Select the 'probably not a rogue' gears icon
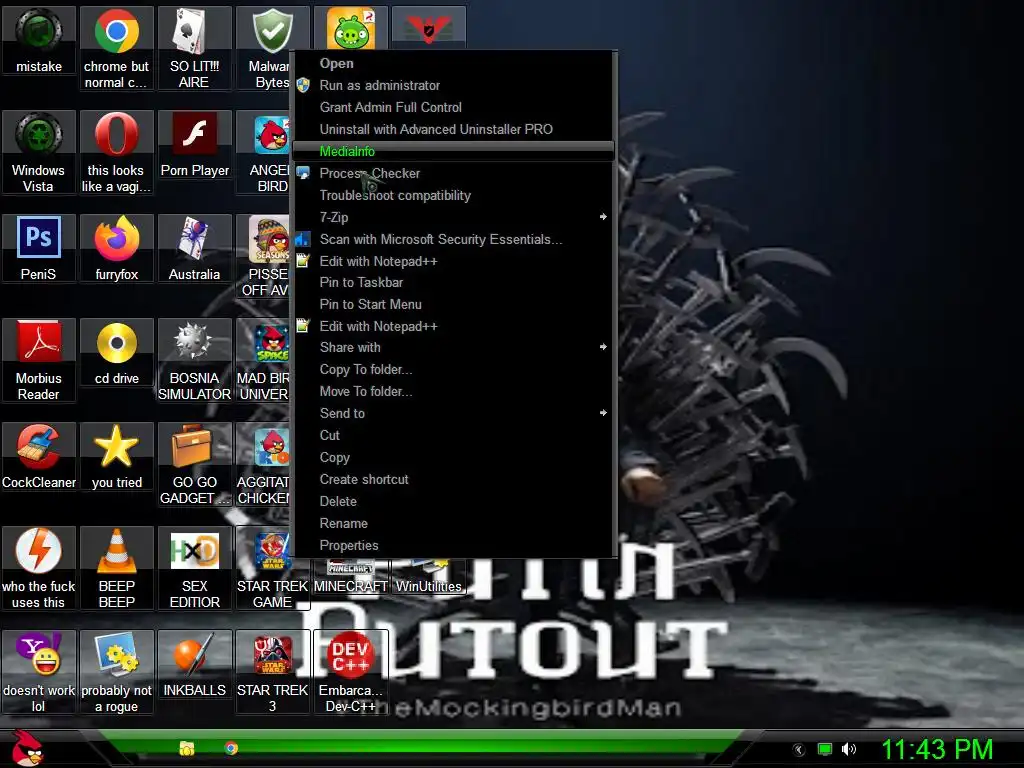 [x=116, y=672]
